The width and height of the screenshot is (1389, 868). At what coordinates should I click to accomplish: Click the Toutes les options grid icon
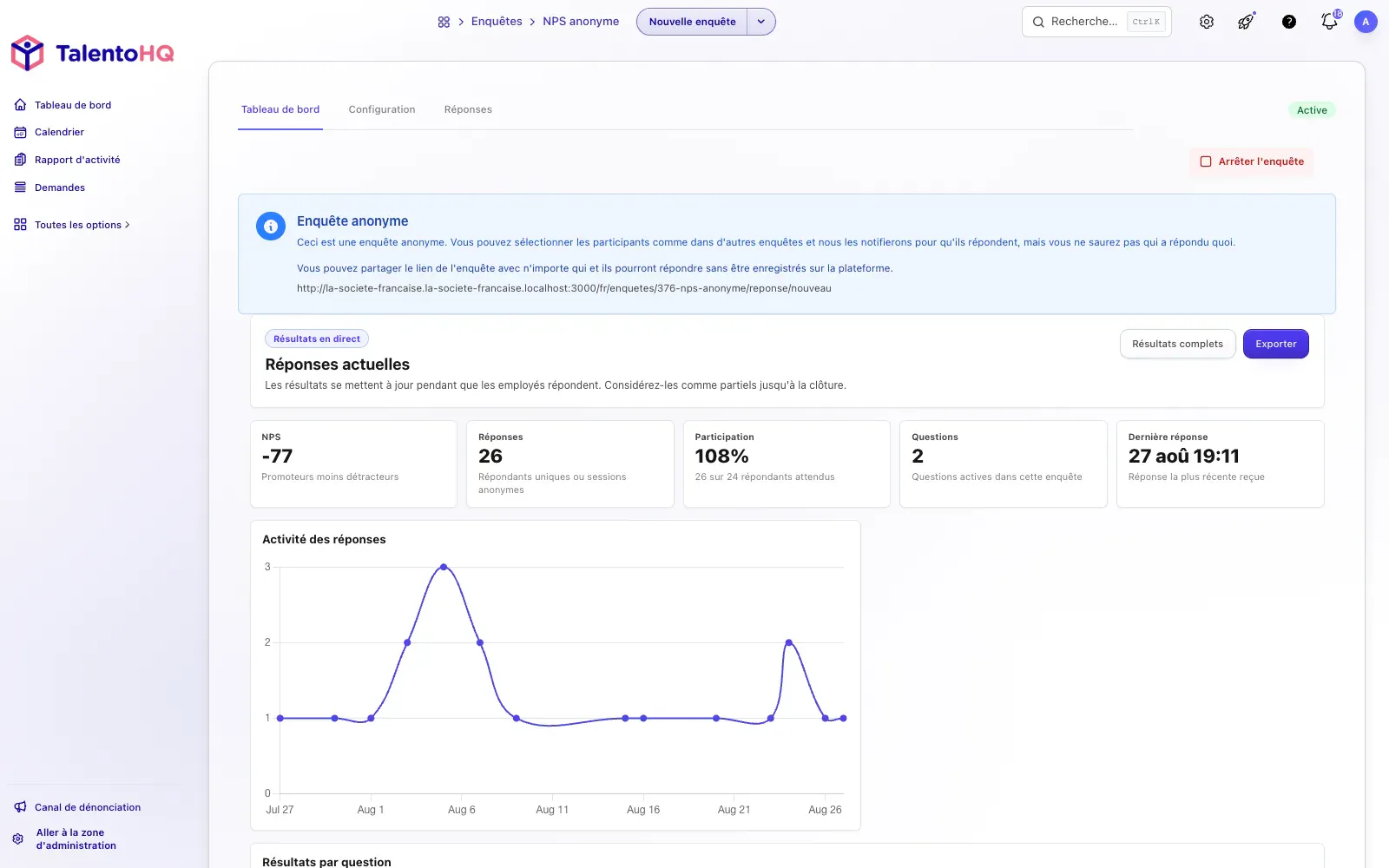click(x=20, y=225)
